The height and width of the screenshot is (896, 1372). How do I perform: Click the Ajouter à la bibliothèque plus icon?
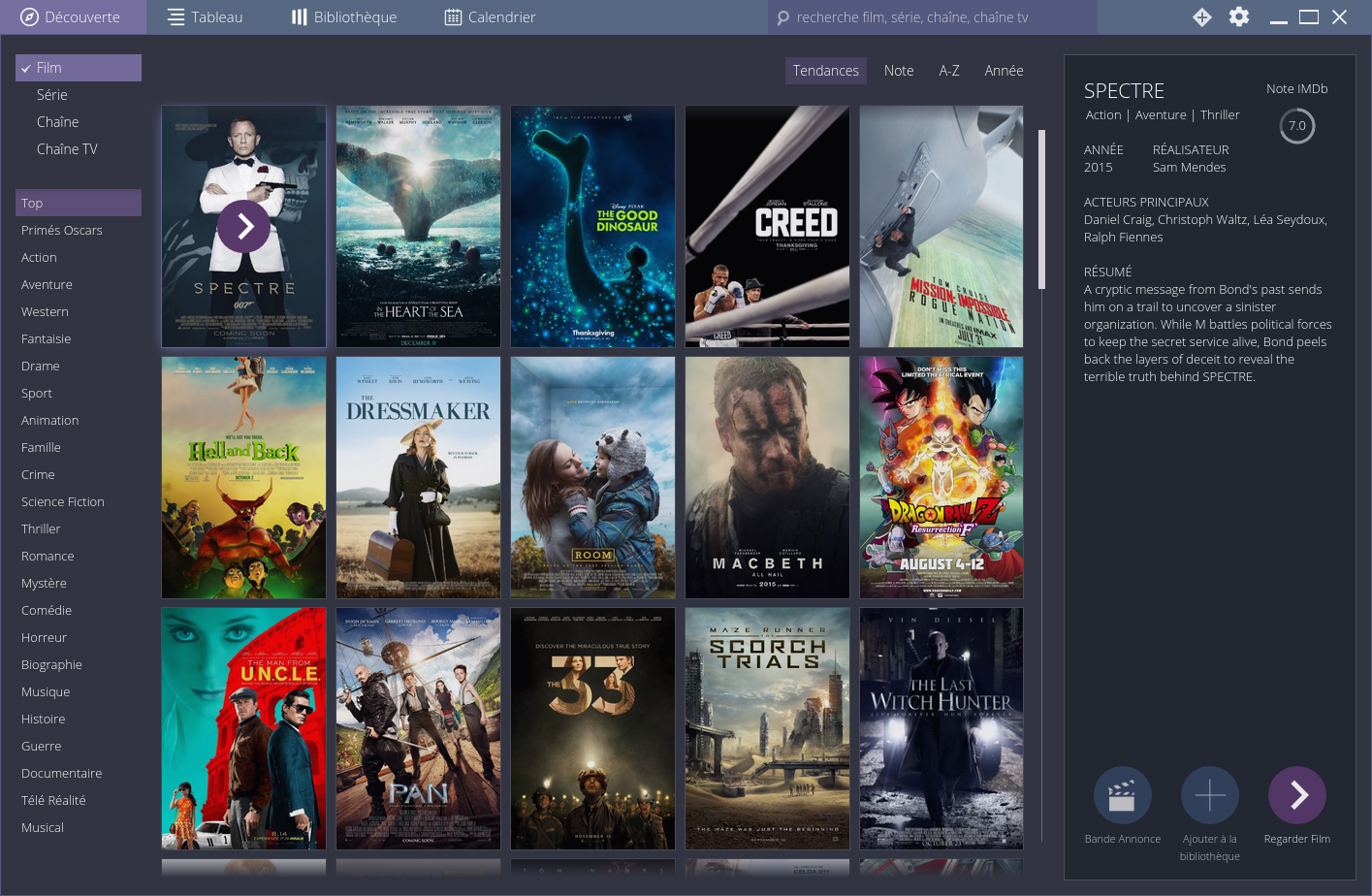click(x=1210, y=795)
